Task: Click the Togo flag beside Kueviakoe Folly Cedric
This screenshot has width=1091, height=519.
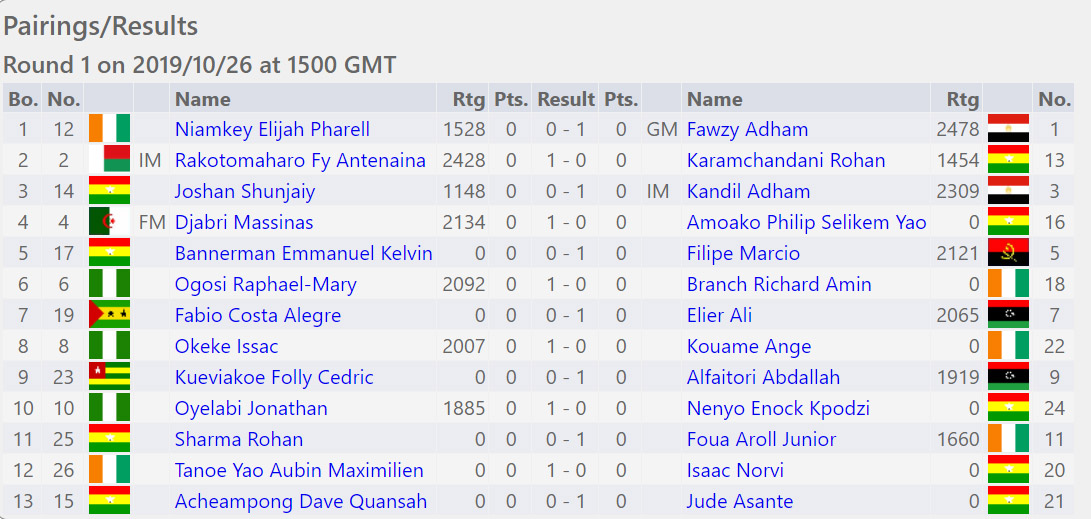Action: pos(109,377)
